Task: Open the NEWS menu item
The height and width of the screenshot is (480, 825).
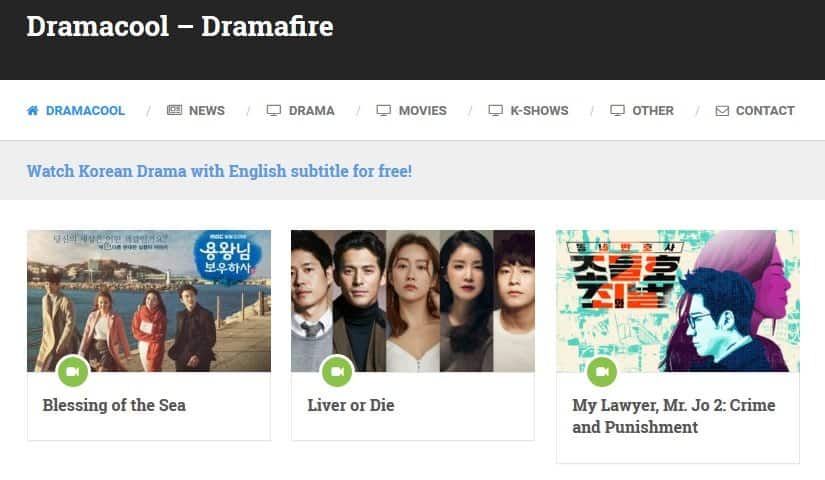Action: (x=207, y=111)
